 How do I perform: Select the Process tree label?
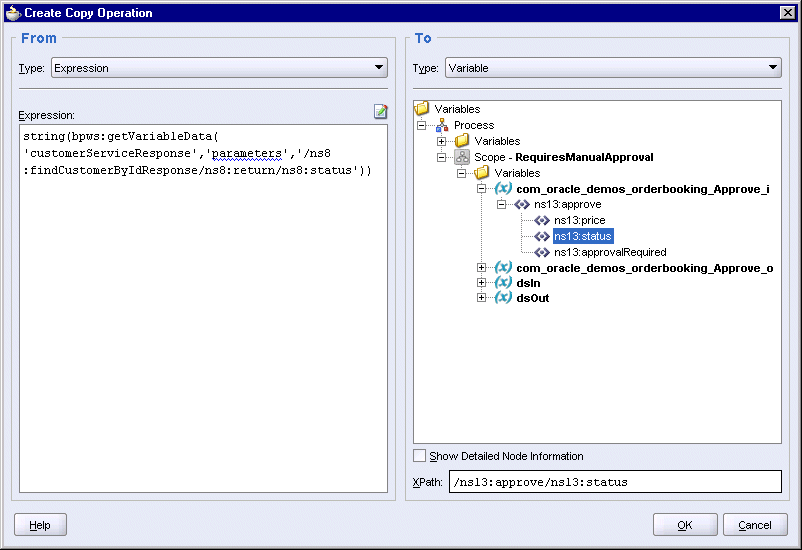(474, 125)
